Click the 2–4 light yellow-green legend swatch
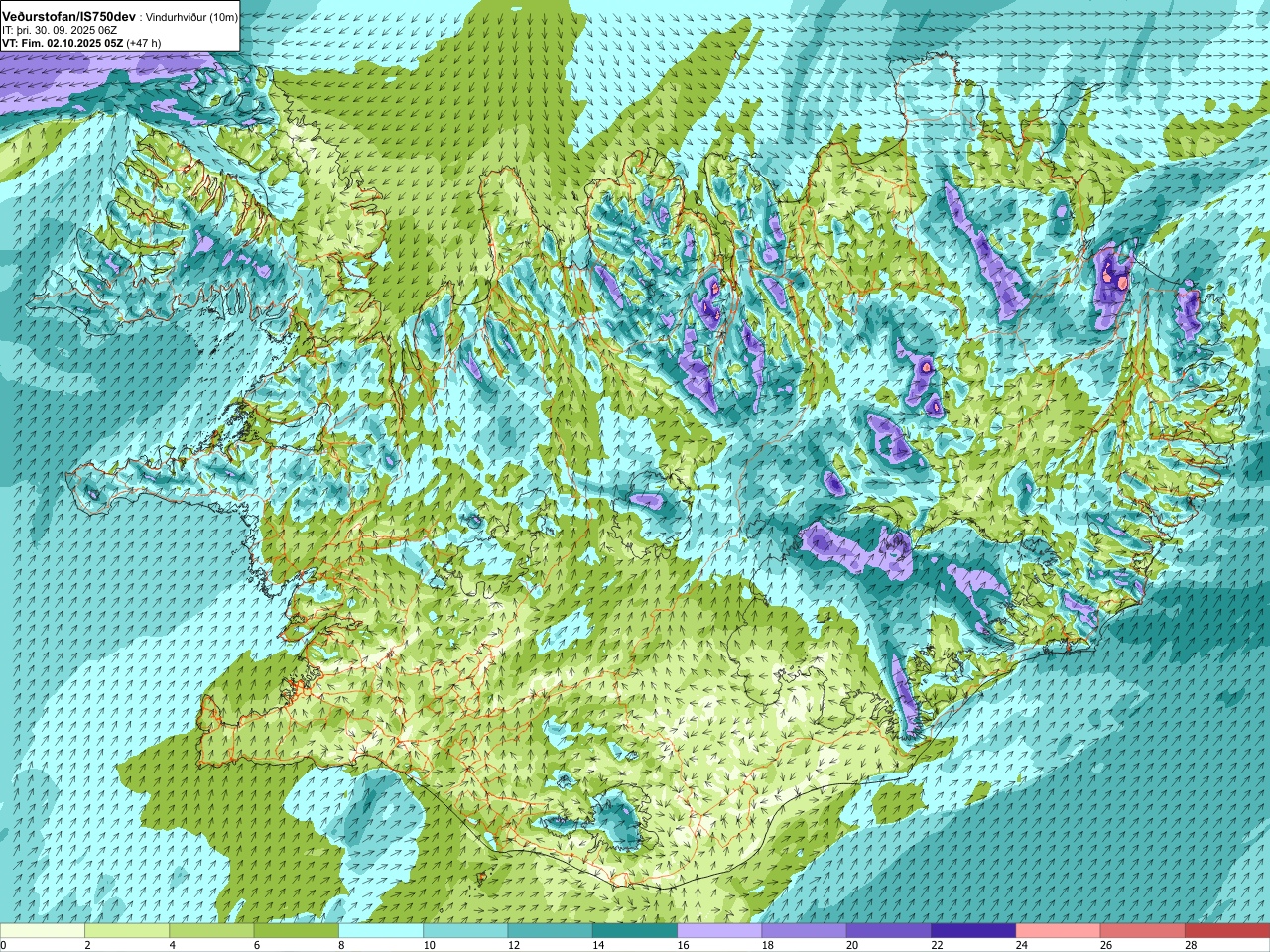Screen dimensions: 1270x952 [x=127, y=931]
